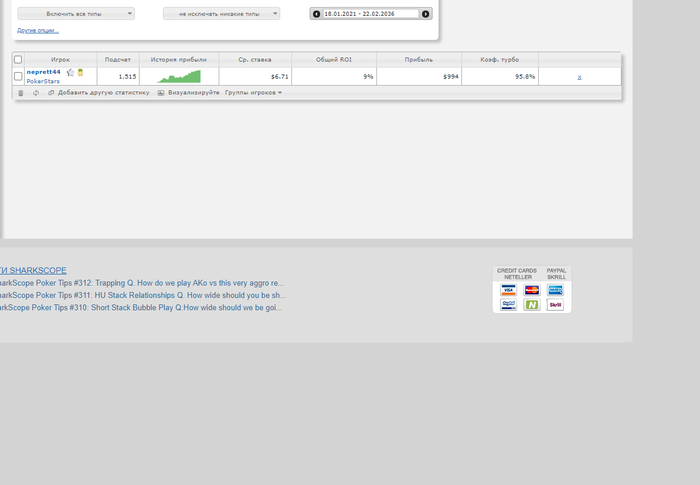The width and height of the screenshot is (700, 485).
Task: Open Poker Tips #310 Short Stack Bubble link
Action: click(141, 308)
